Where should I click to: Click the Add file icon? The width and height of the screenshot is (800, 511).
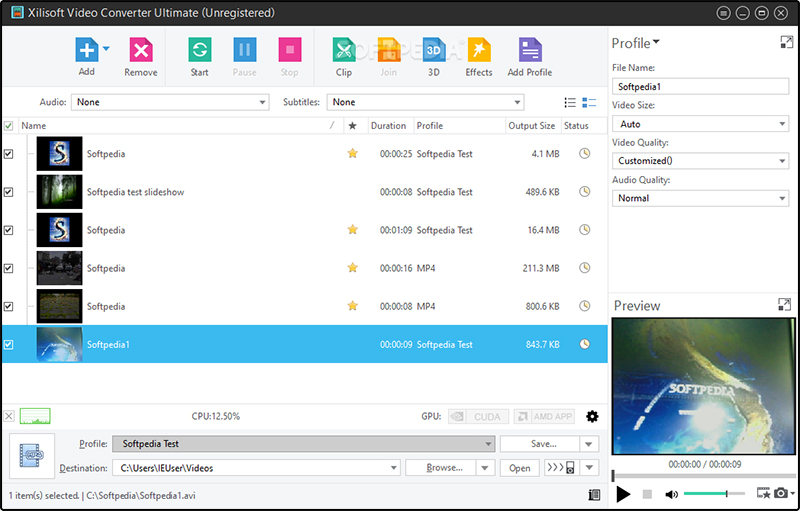coord(86,50)
